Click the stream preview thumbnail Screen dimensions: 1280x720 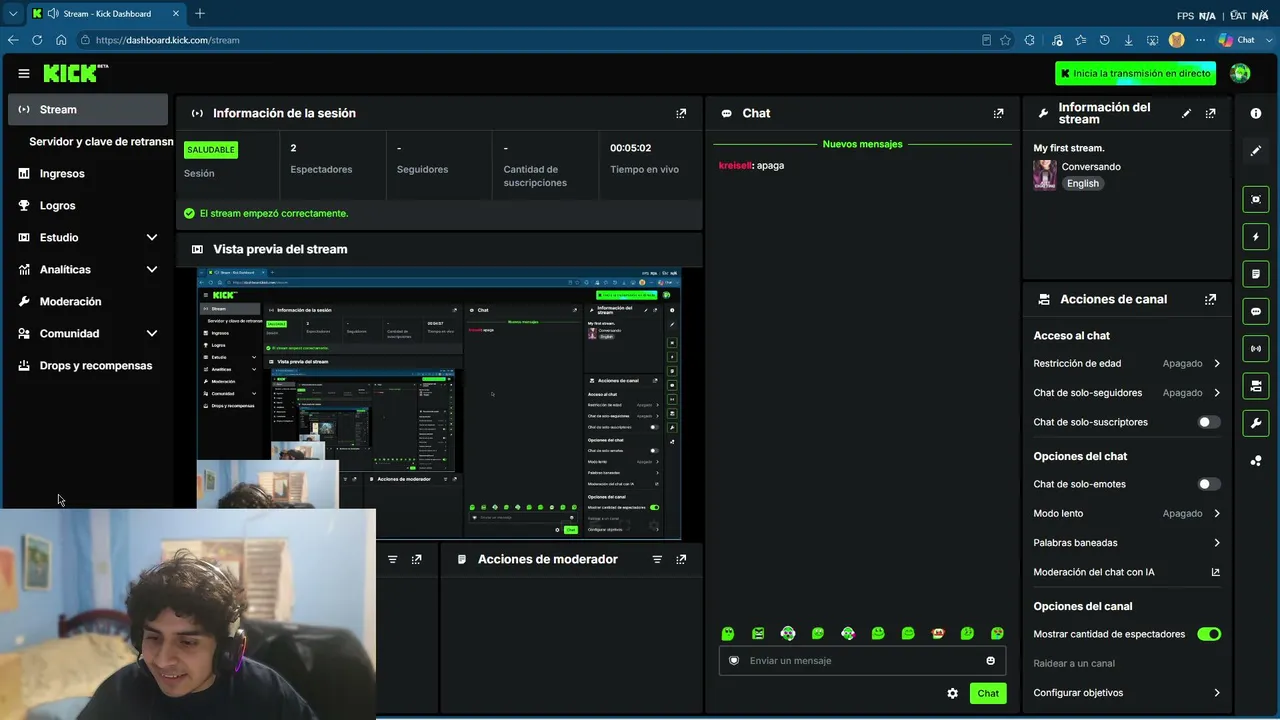coord(439,403)
